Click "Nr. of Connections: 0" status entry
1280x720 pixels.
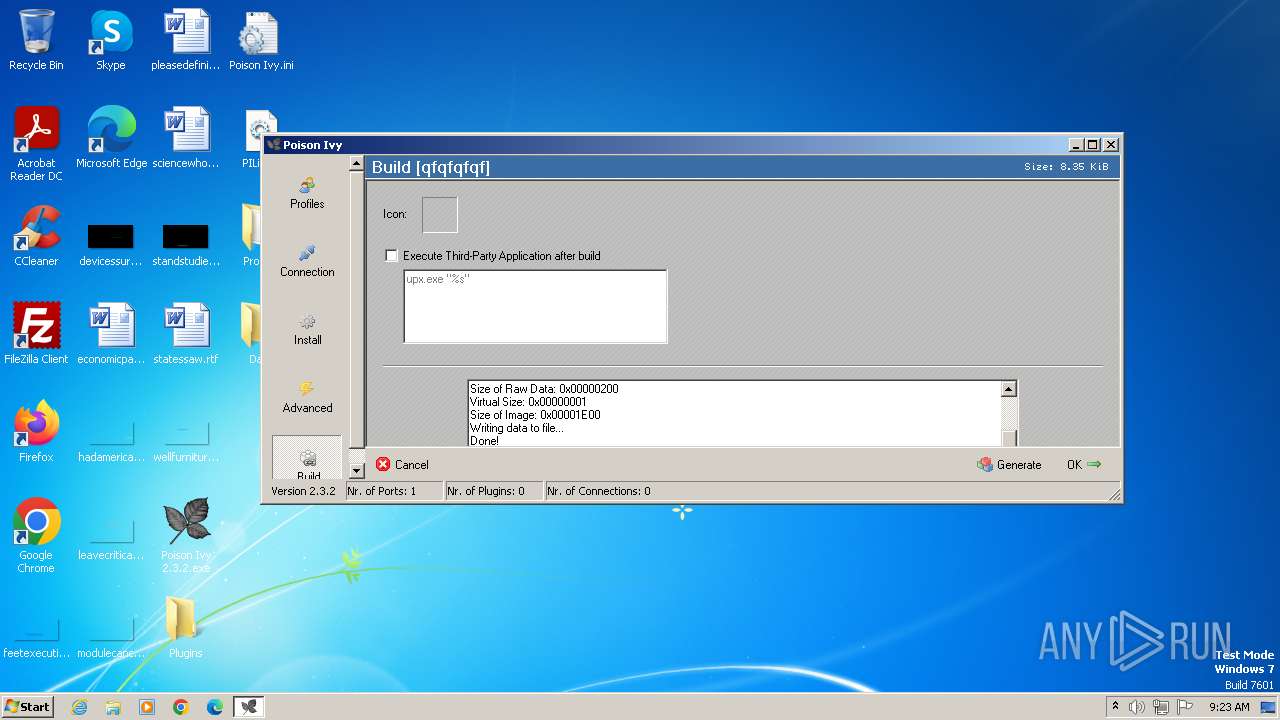[599, 491]
